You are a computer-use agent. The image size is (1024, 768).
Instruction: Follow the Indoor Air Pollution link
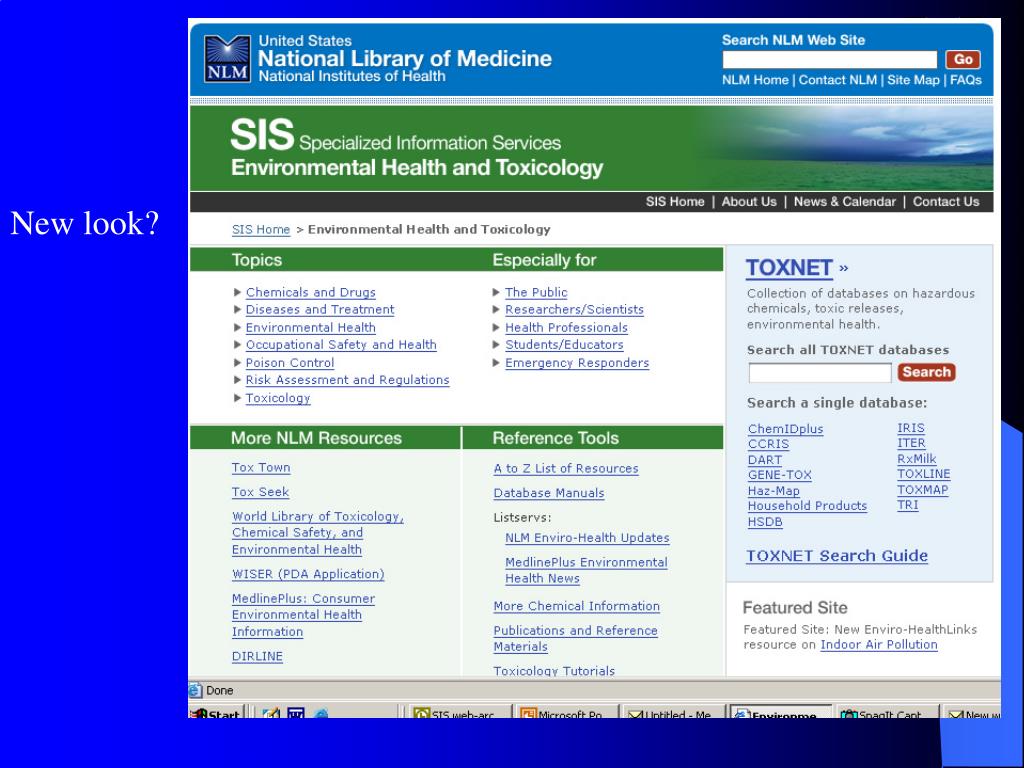[878, 645]
